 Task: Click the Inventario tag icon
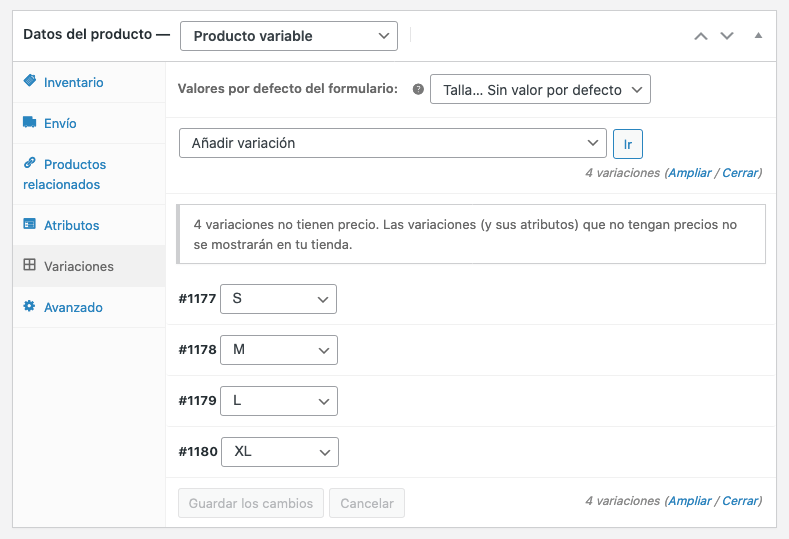click(30, 81)
